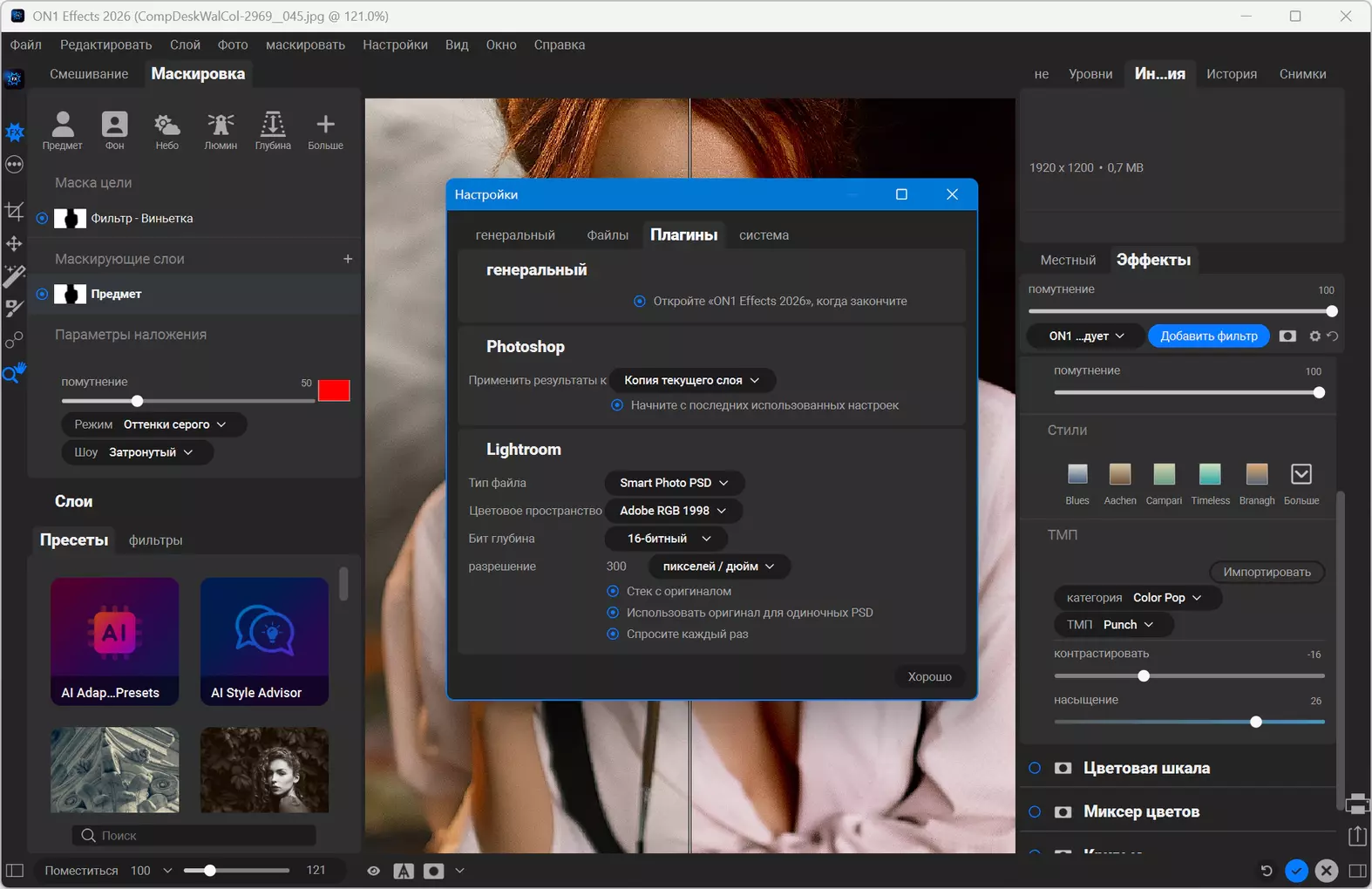The width and height of the screenshot is (1372, 889).
Task: Click the Хорошо button in the dialog
Action: point(929,677)
